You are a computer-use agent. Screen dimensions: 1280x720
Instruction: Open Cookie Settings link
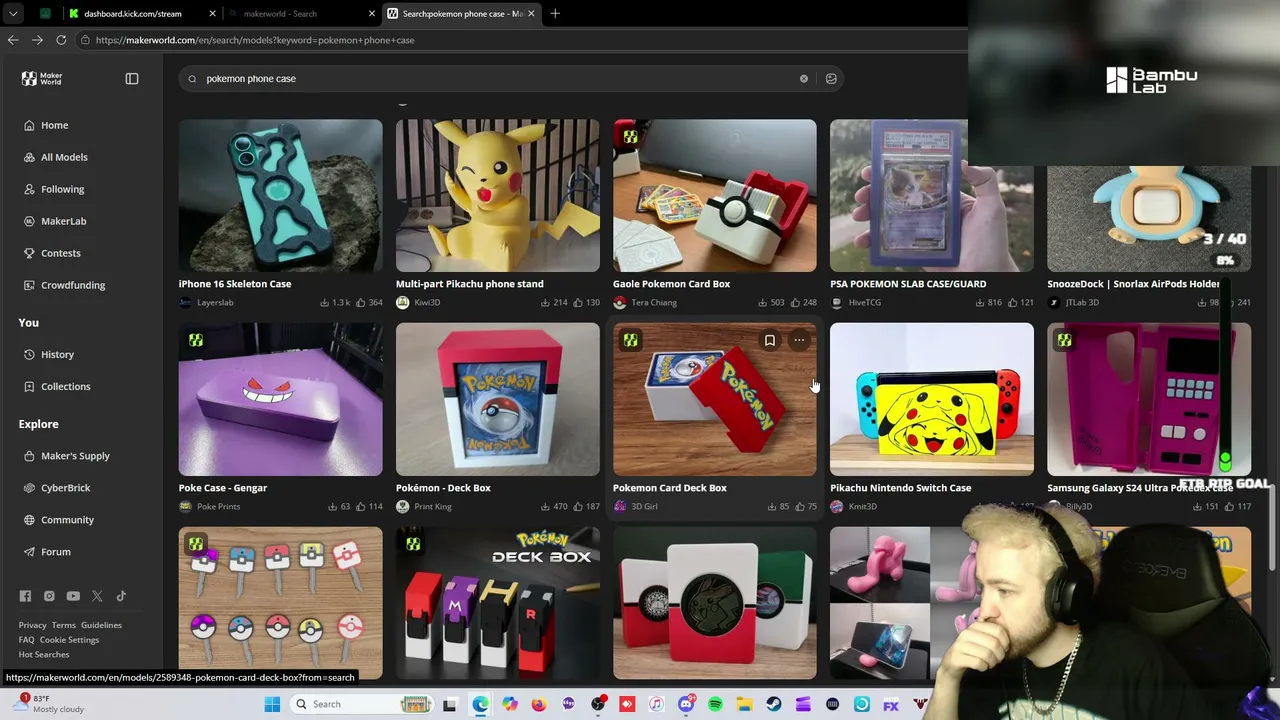coord(69,640)
